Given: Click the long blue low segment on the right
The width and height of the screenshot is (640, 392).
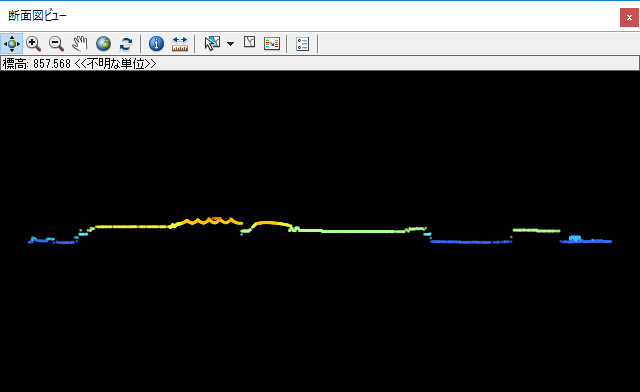Looking at the screenshot, I should 470,242.
